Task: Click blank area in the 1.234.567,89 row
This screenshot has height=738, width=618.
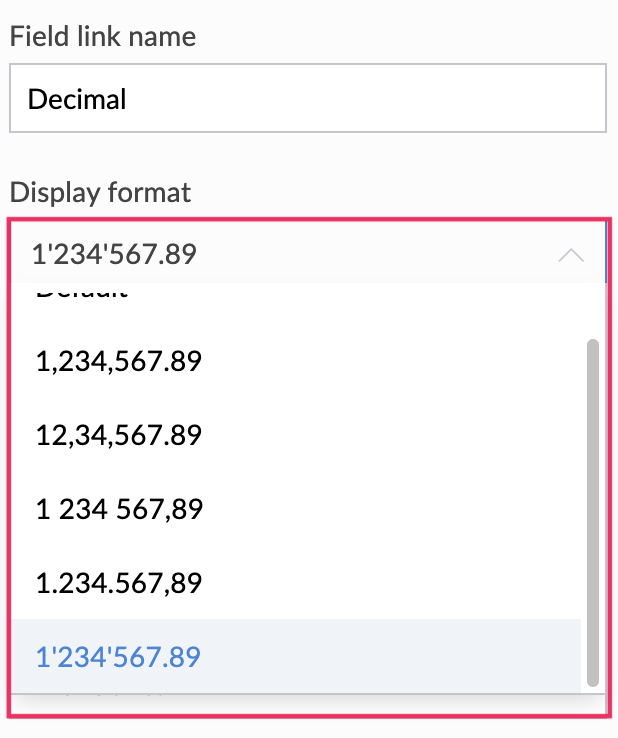Action: [x=400, y=583]
